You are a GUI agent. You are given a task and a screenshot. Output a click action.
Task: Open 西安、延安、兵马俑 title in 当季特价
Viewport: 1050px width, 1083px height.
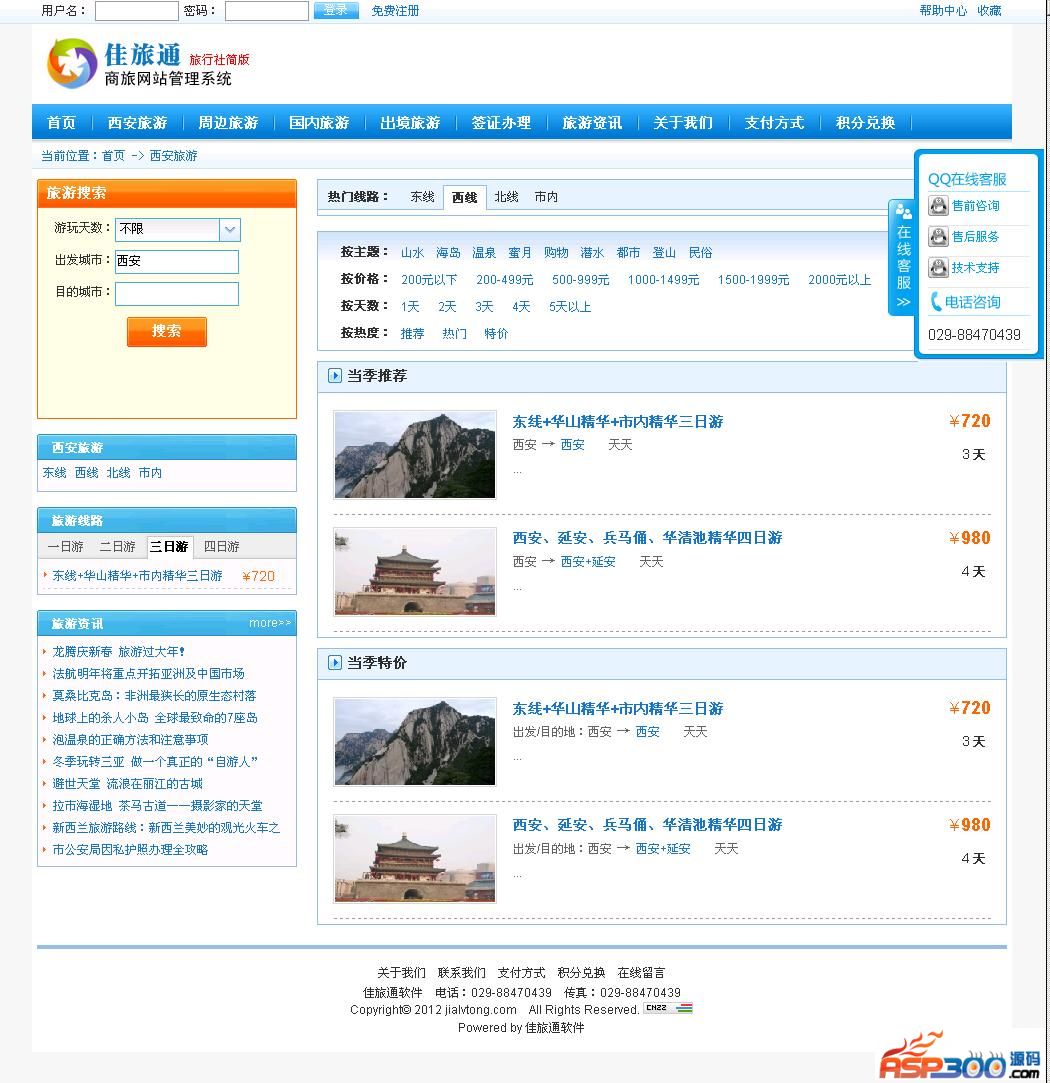[647, 825]
